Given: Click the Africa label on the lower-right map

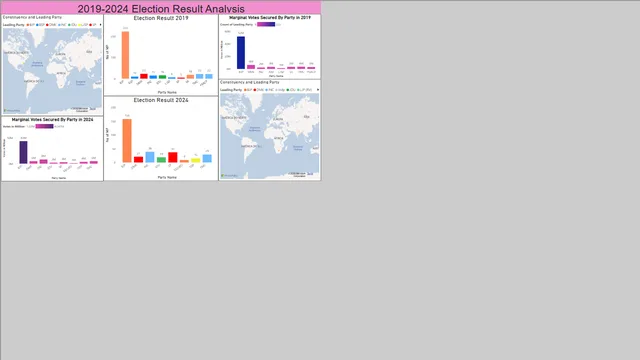Looking at the screenshot, I should coord(278,138).
